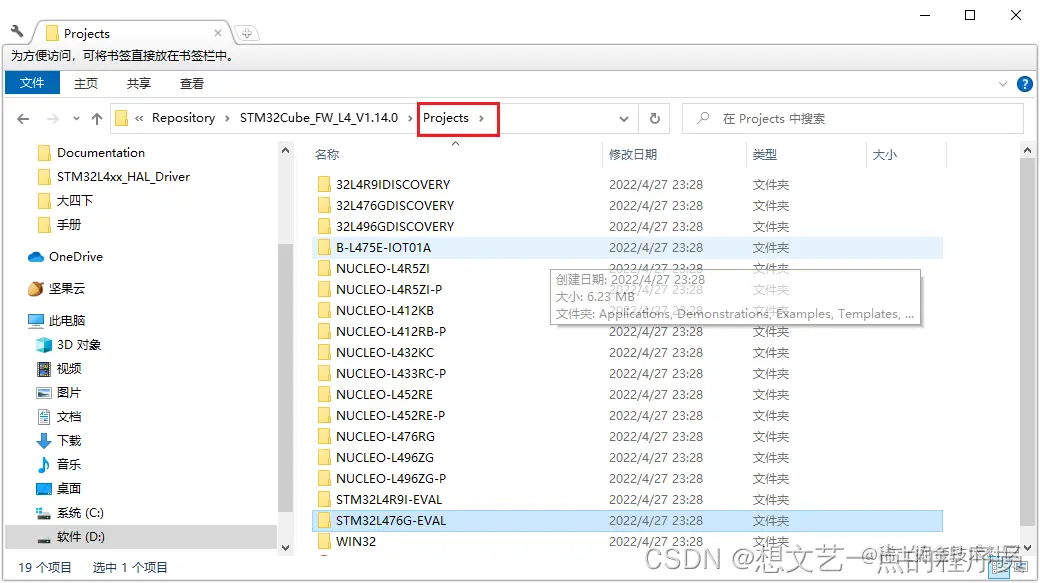1040x583 pixels.
Task: Select folder 32L4R9IDISCOVERY icon
Action: tap(324, 184)
